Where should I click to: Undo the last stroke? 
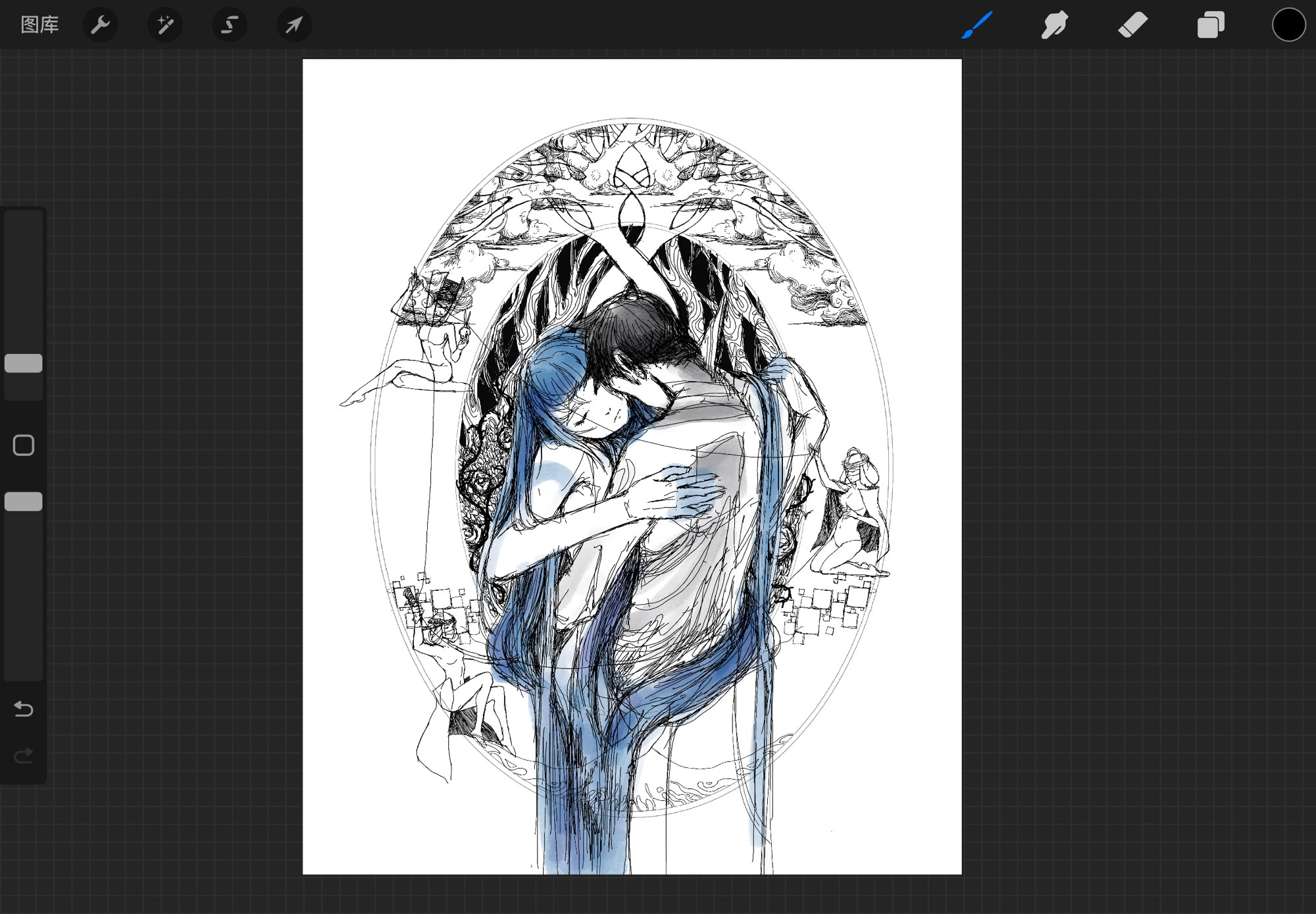(x=24, y=709)
